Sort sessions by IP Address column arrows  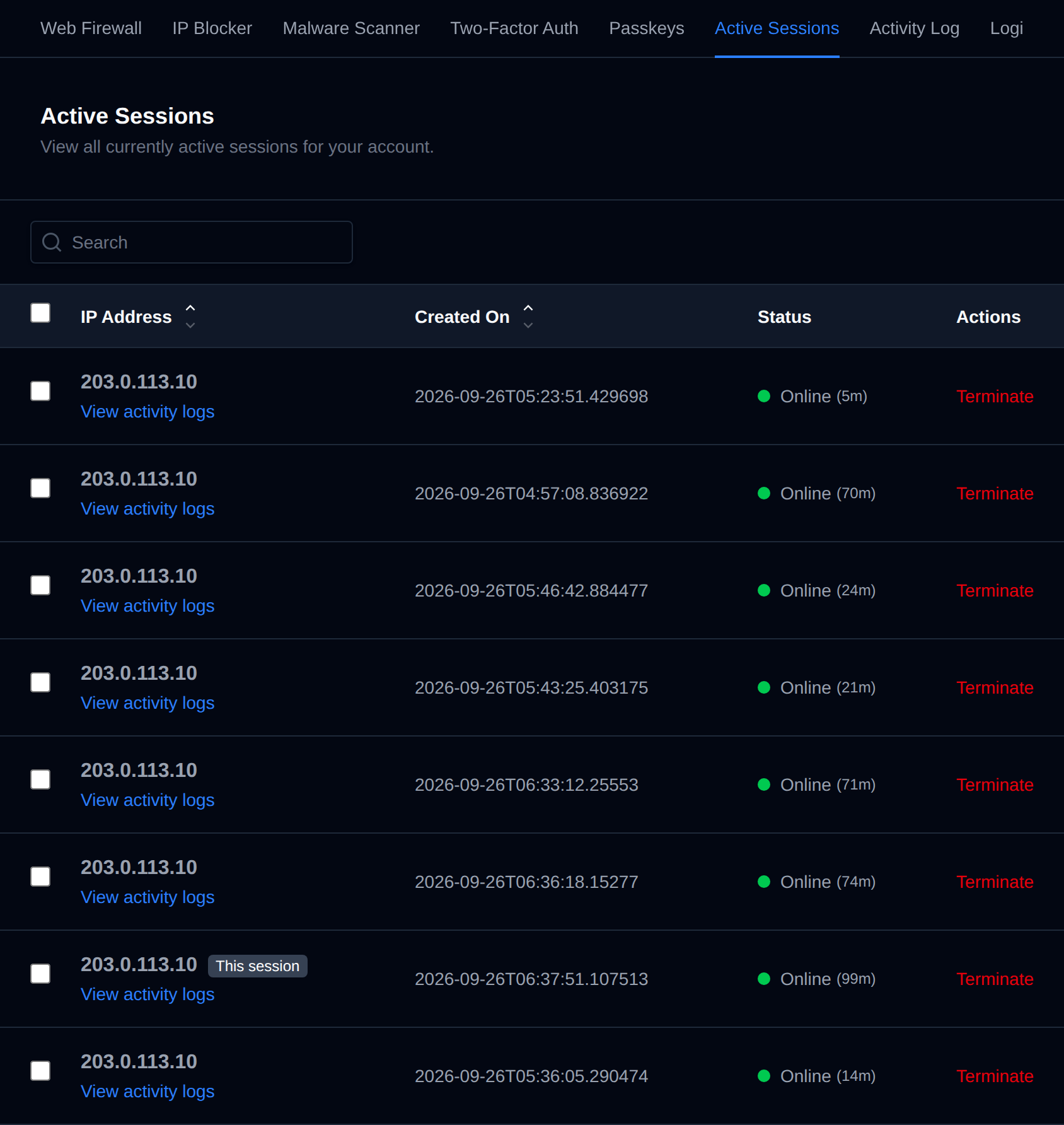coord(190,317)
